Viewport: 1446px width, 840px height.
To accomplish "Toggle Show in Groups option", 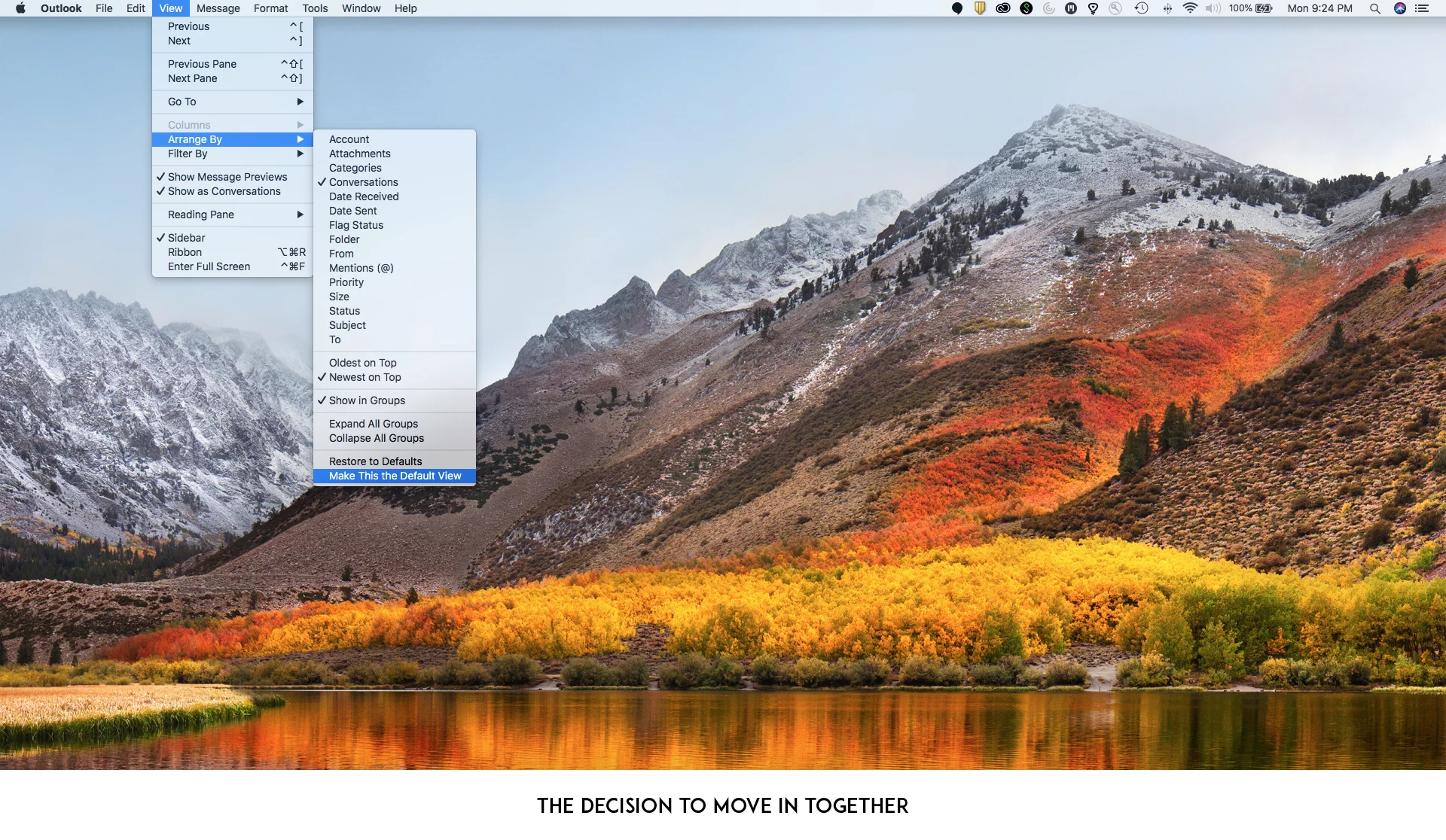I will pyautogui.click(x=367, y=400).
